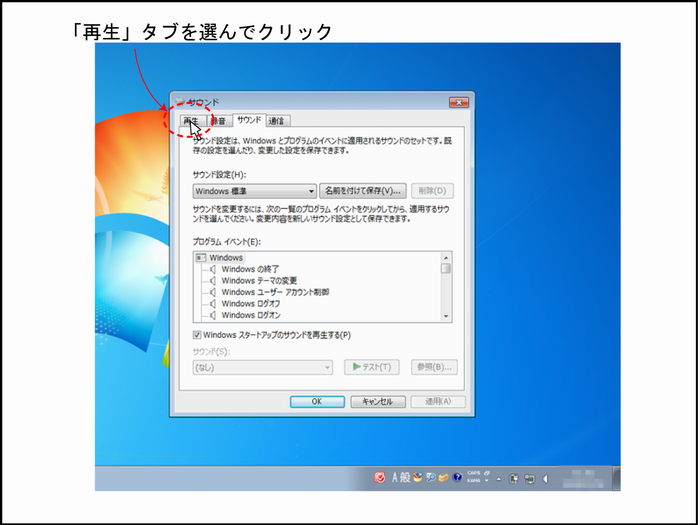Click the Windows group icon in event list
Screen dimensions: 700x525
(201, 258)
